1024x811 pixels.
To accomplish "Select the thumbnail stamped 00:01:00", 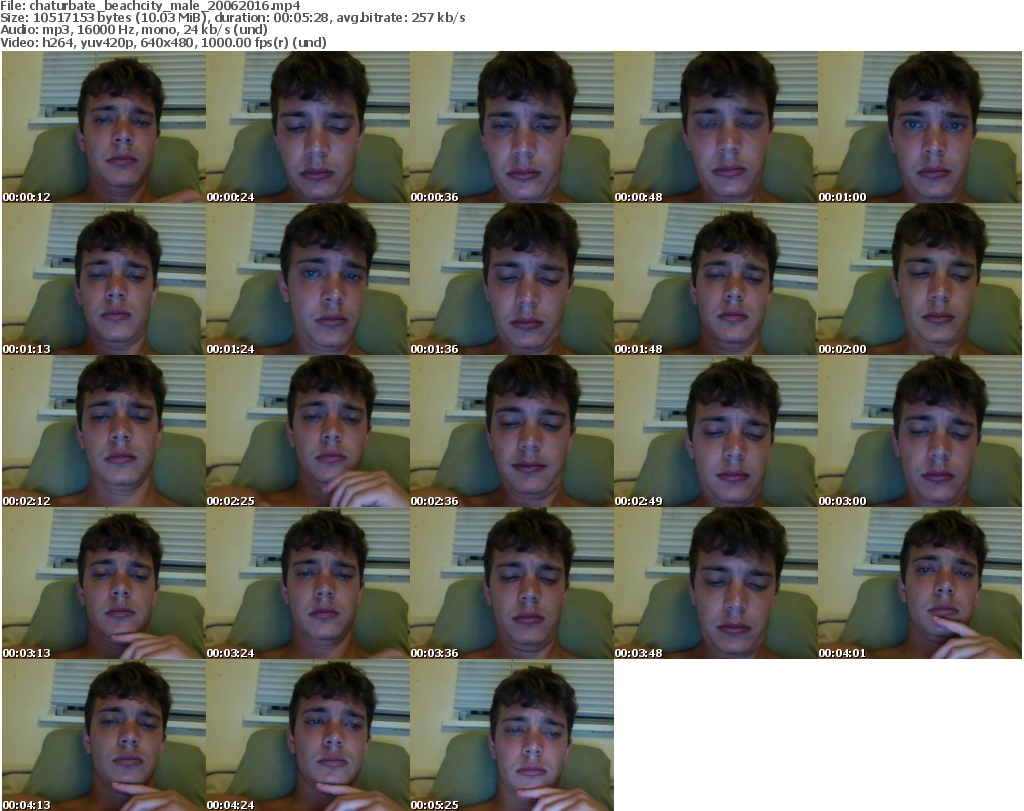I will (x=920, y=127).
